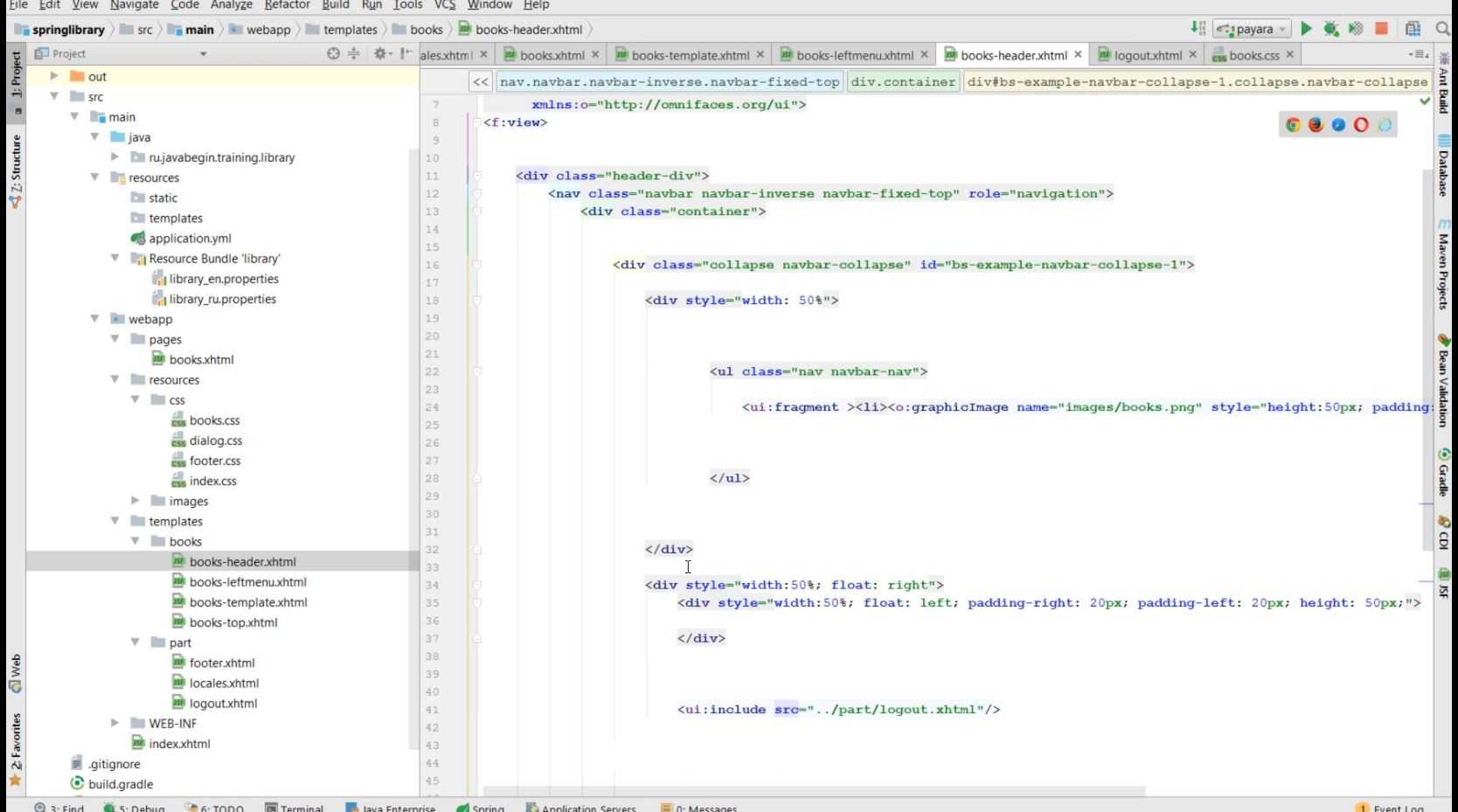Click the div.container breadcrumb
The width and height of the screenshot is (1458, 812).
point(904,81)
